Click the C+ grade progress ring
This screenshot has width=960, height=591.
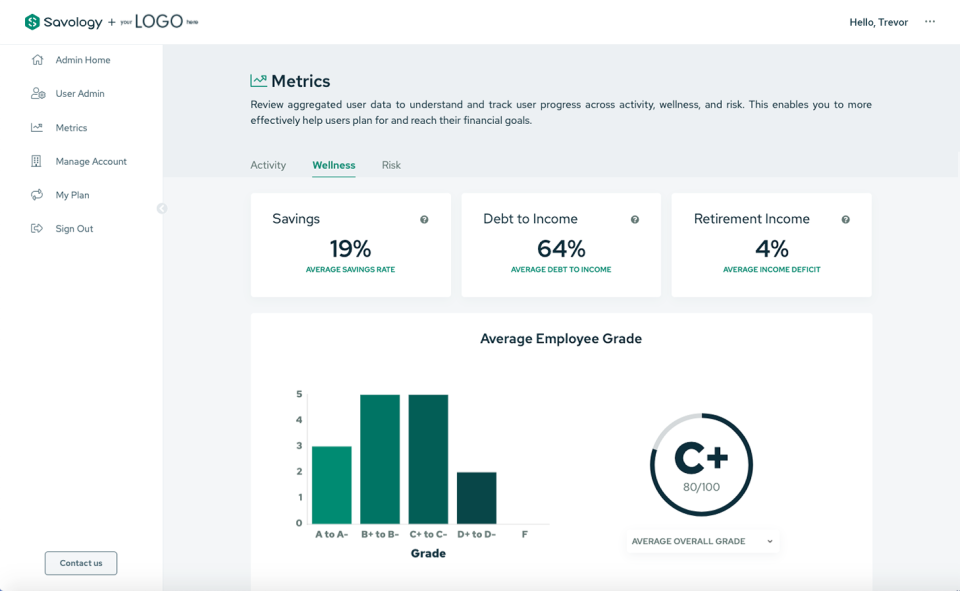(701, 464)
